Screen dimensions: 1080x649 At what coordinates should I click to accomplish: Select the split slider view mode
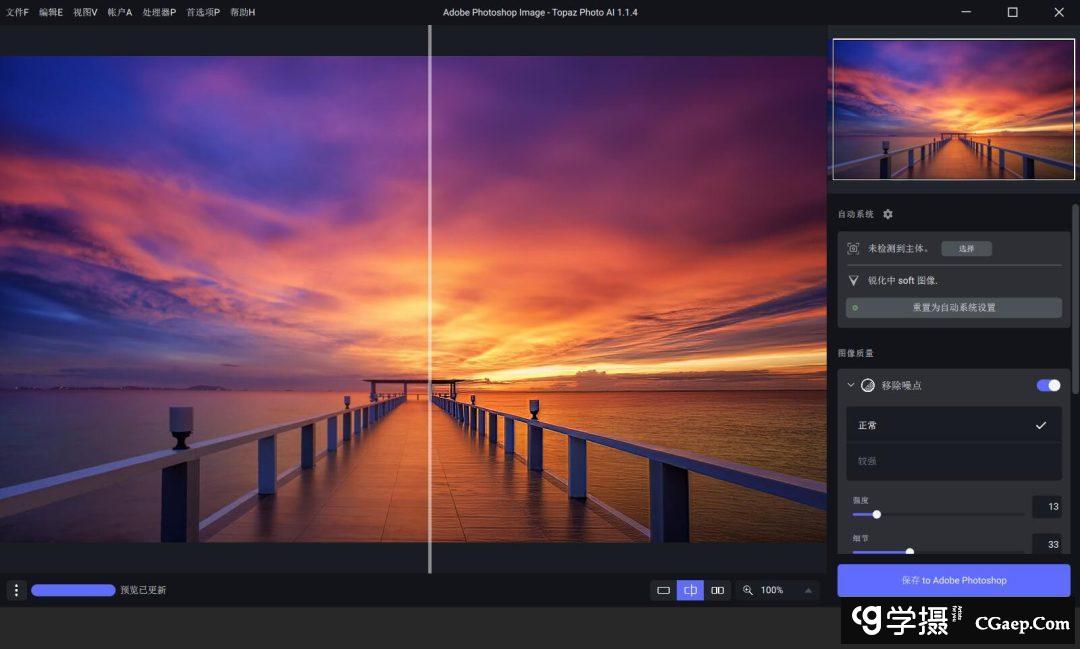(x=690, y=591)
